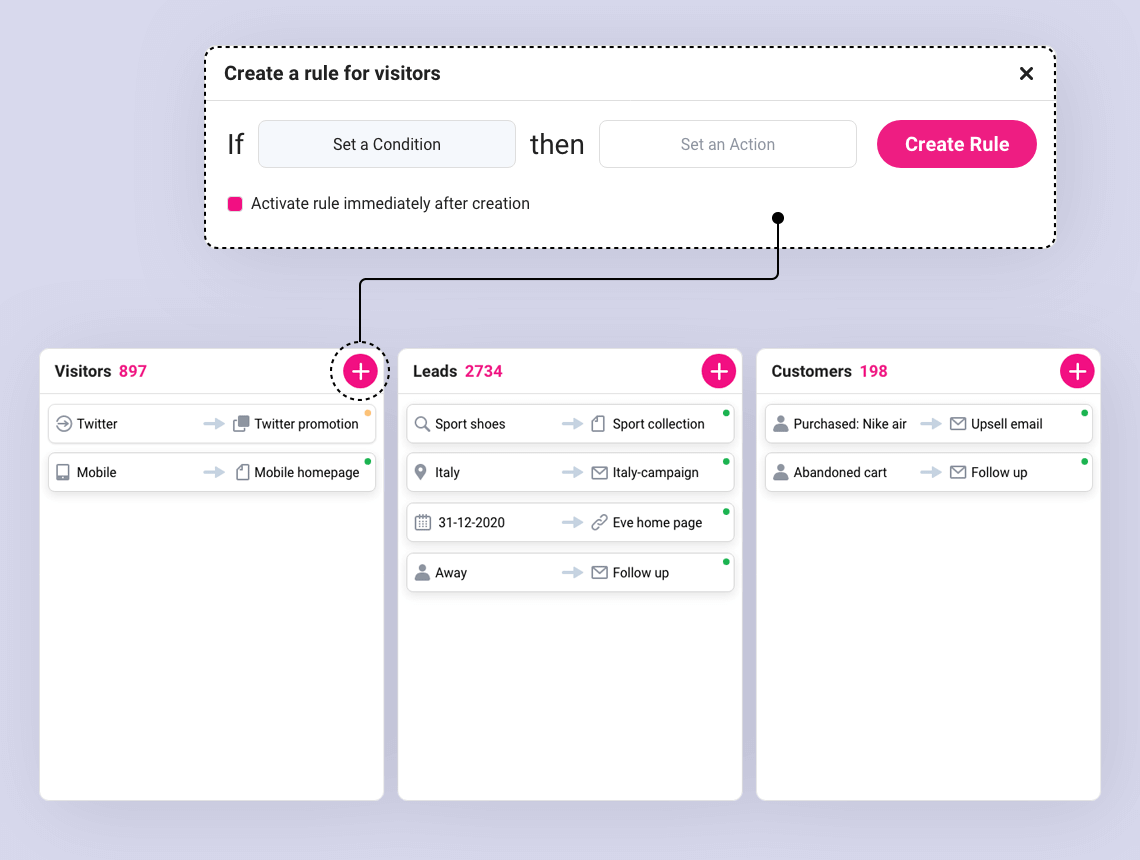Click the Mobile device icon
This screenshot has height=860, width=1140.
tap(63, 473)
